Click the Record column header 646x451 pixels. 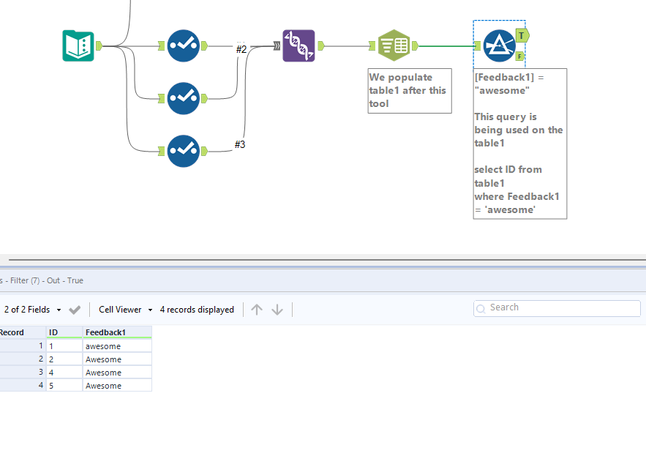pos(23,332)
